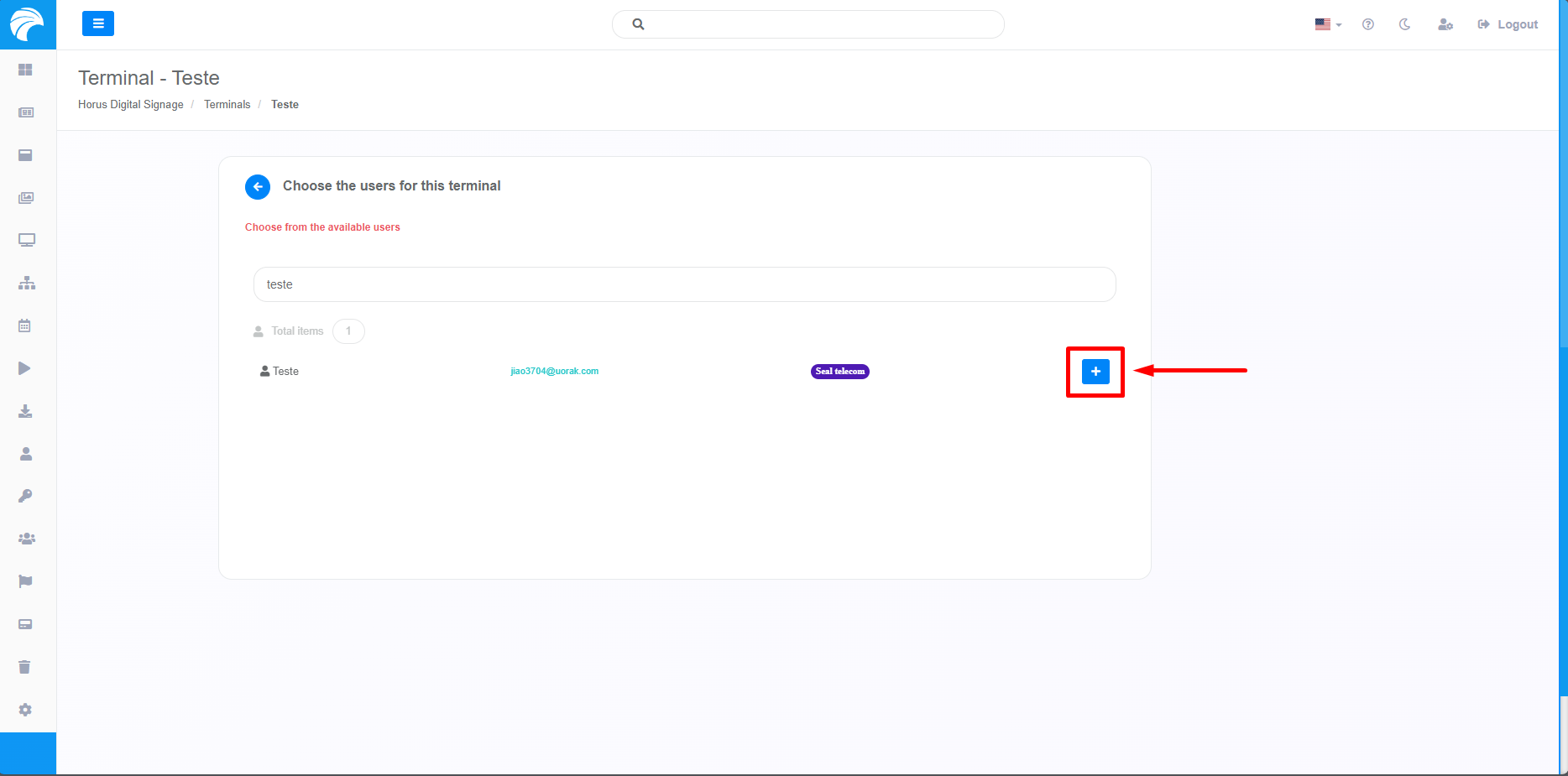The image size is (1568, 776).
Task: Click the user filter field containing 'teste'
Action: pos(684,284)
